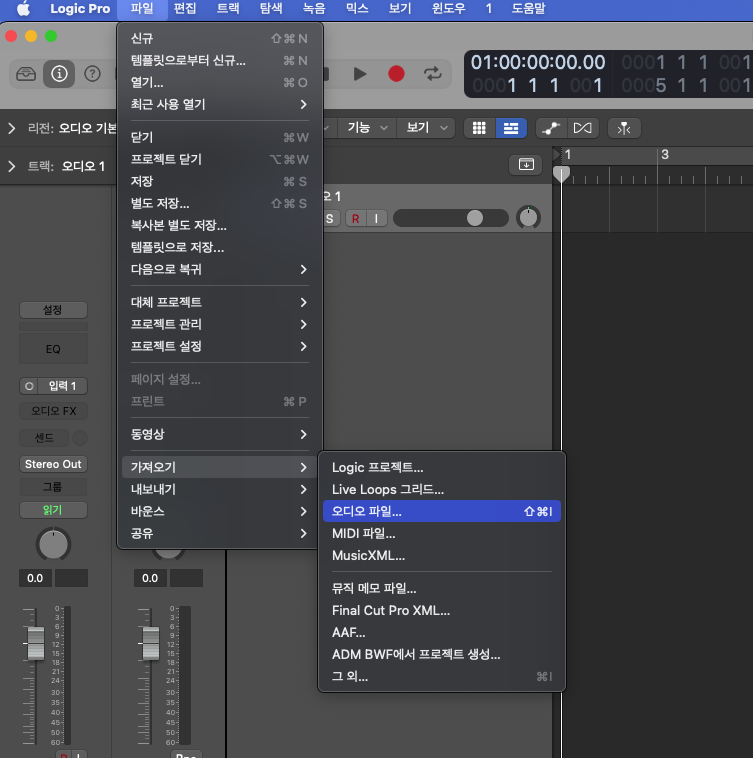The height and width of the screenshot is (758, 753).
Task: Select Live Loops 그리드... option
Action: coord(442,489)
